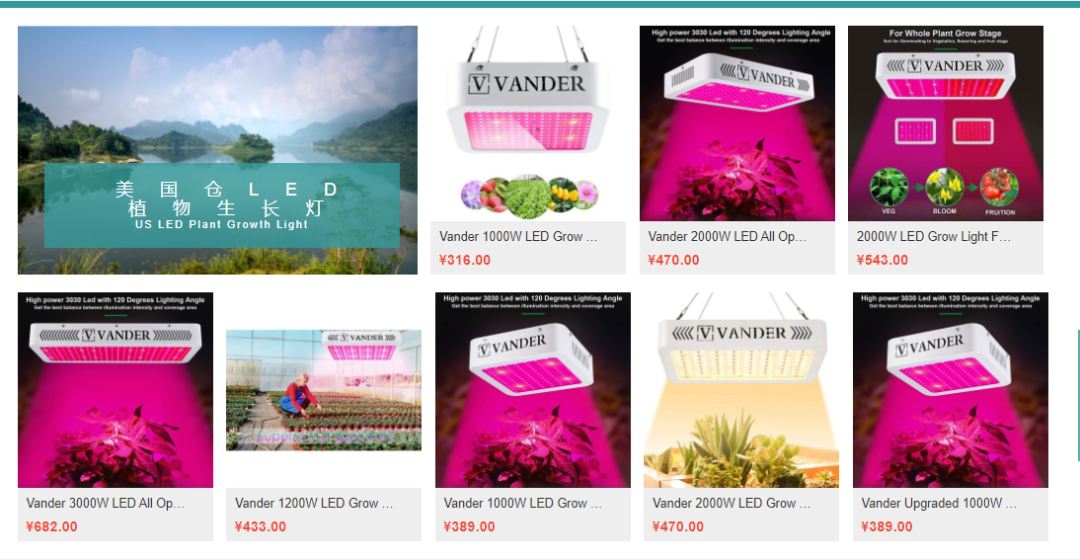The width and height of the screenshot is (1080, 560).
Task: Open the Vander 2000W LED All Op... image
Action: point(737,123)
